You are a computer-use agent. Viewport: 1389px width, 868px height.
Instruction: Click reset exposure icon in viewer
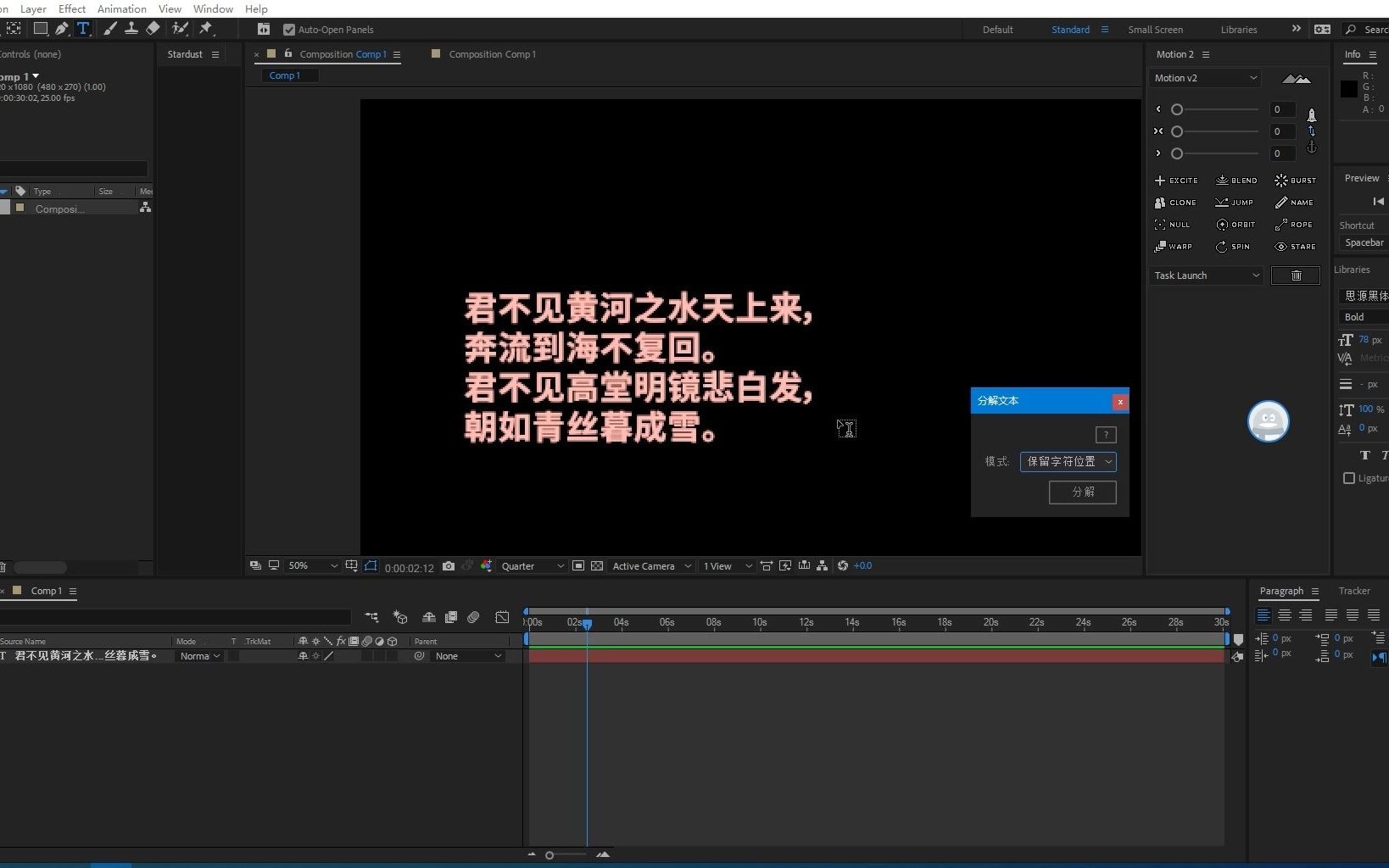[x=843, y=566]
